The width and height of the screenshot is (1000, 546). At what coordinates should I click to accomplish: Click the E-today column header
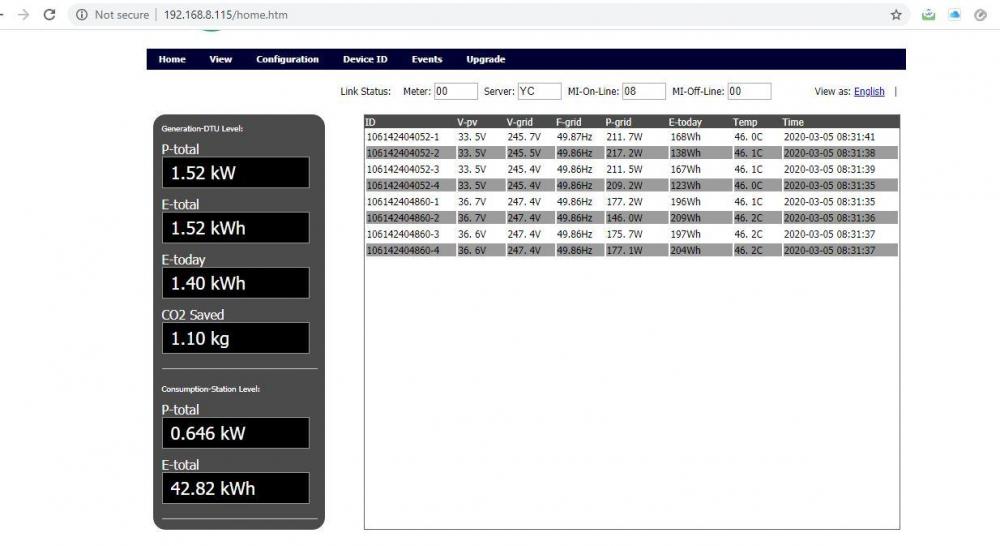685,122
